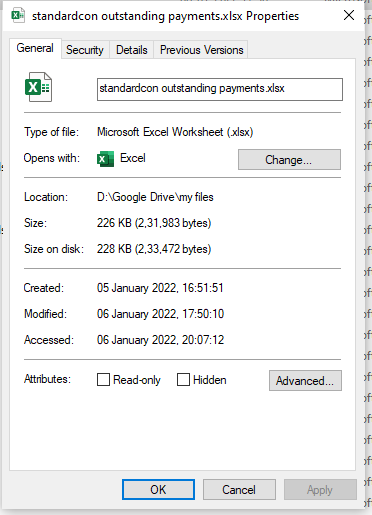This screenshot has width=372, height=515.
Task: Enable the Read-only attribute checkbox
Action: (103, 379)
